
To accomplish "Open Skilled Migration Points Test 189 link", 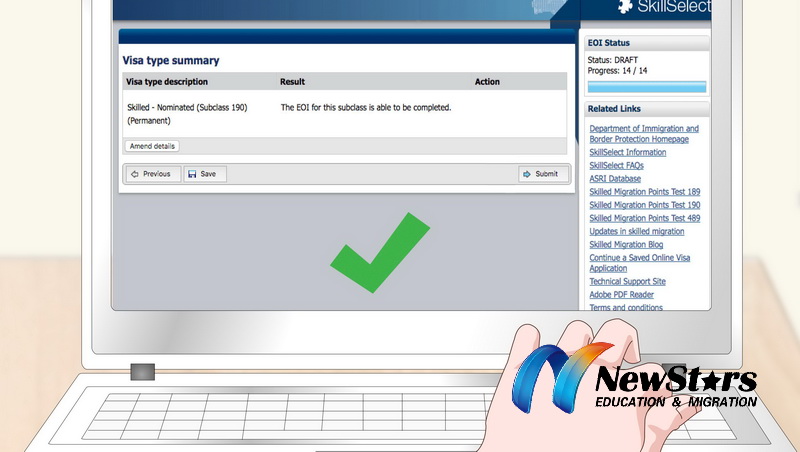I will (644, 192).
